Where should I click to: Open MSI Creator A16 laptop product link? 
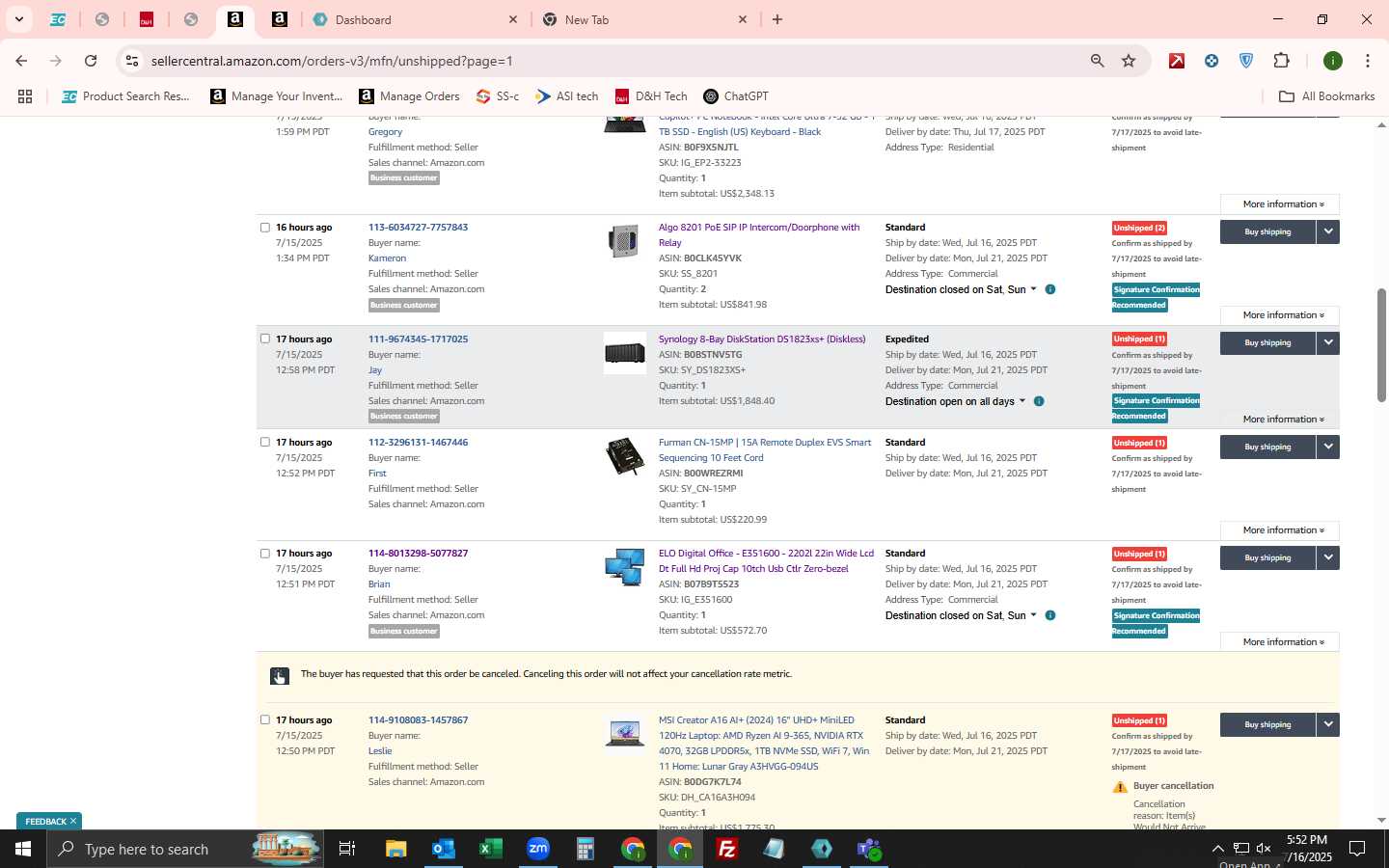tap(764, 744)
